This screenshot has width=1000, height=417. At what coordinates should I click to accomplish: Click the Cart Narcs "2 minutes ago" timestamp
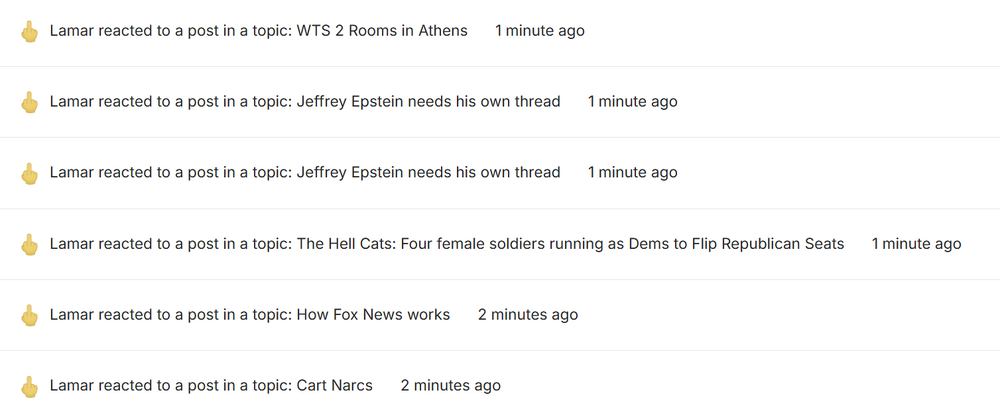(x=451, y=386)
